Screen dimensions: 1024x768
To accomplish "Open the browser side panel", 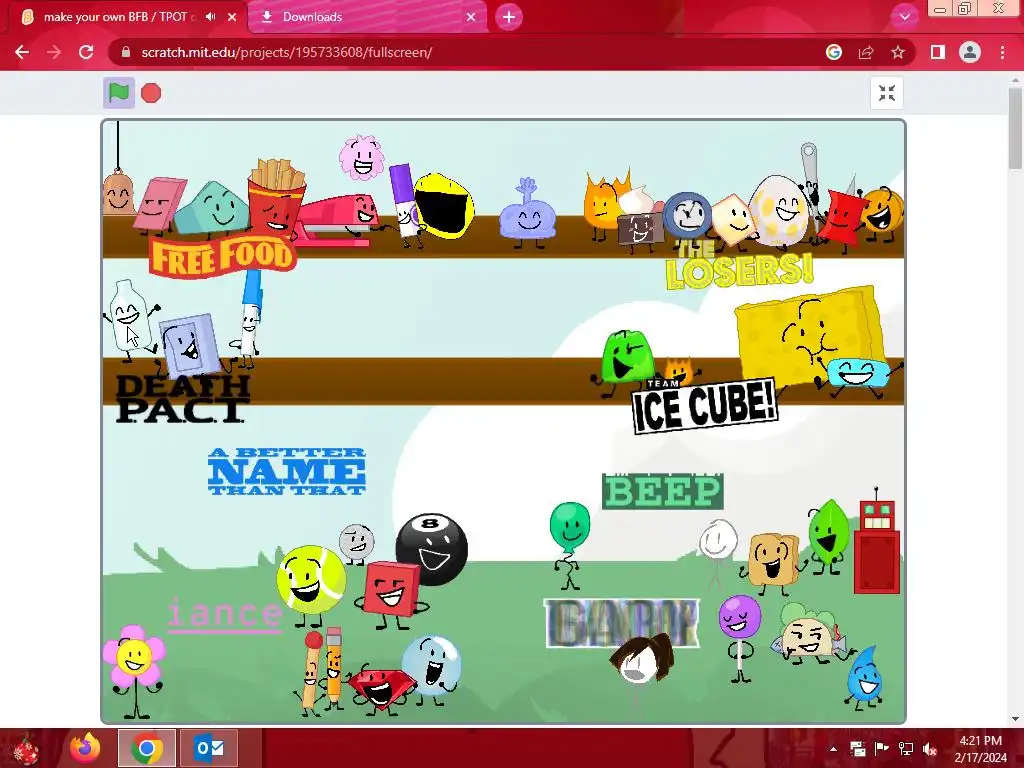I will (938, 52).
